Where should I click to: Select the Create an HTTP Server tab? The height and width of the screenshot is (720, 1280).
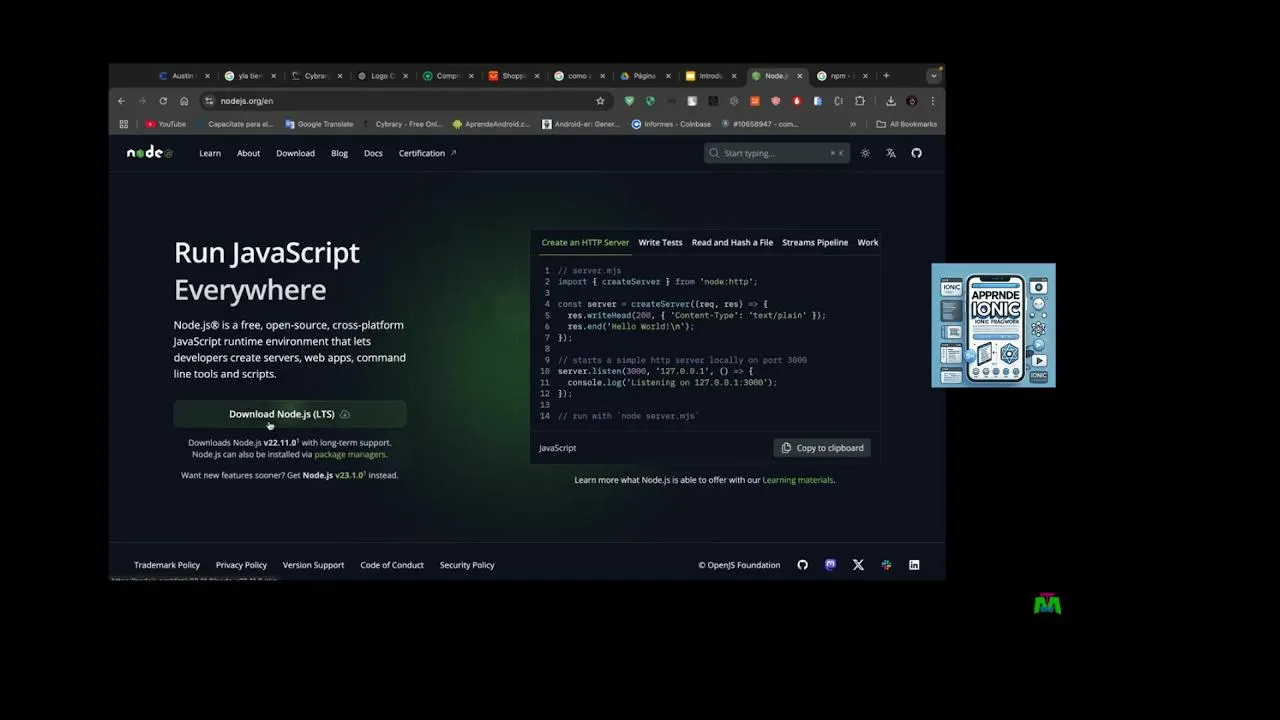[x=585, y=242]
